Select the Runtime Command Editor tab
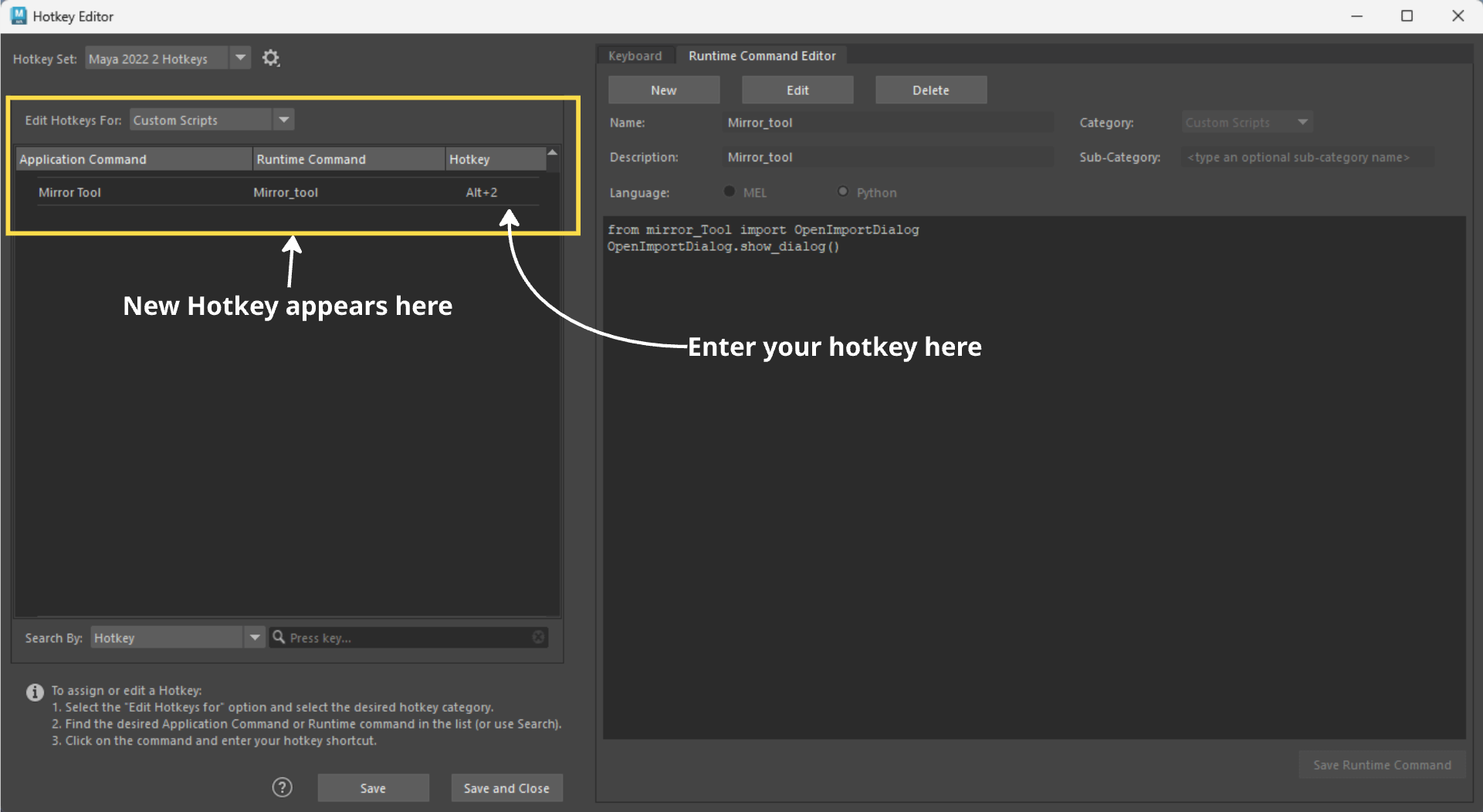Screen dimensions: 1483x812 [761, 56]
